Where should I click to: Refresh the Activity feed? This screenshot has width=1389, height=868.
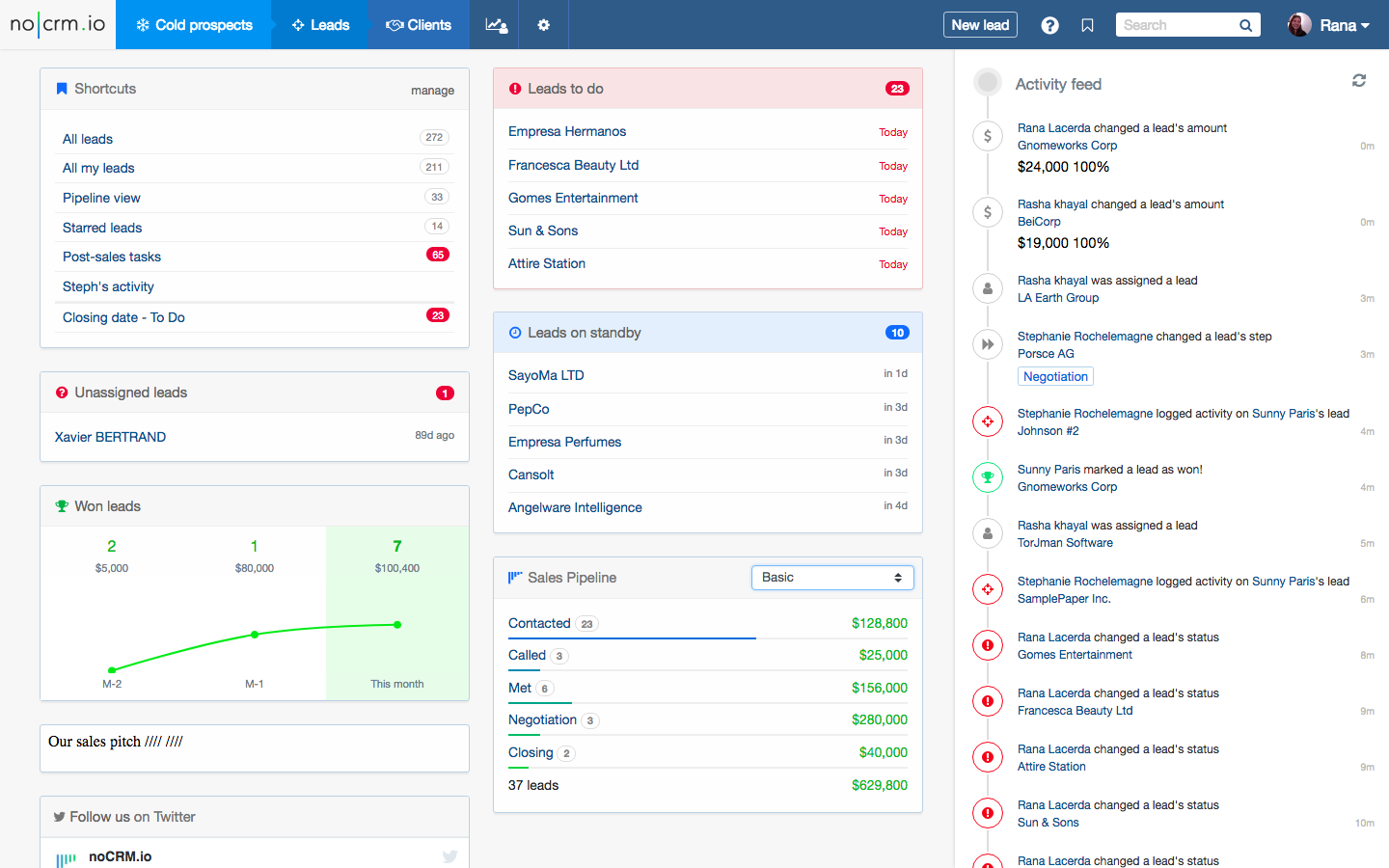click(x=1359, y=81)
